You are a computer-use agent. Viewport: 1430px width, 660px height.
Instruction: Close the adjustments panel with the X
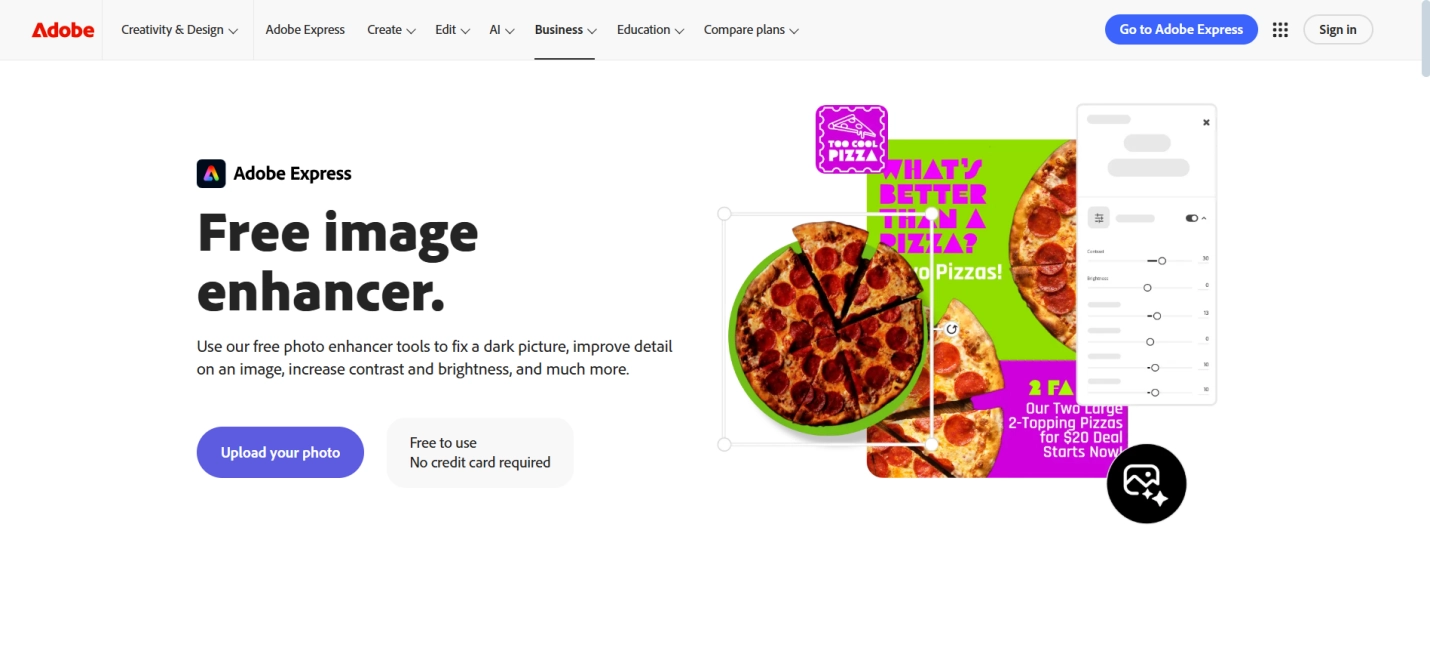[1206, 122]
